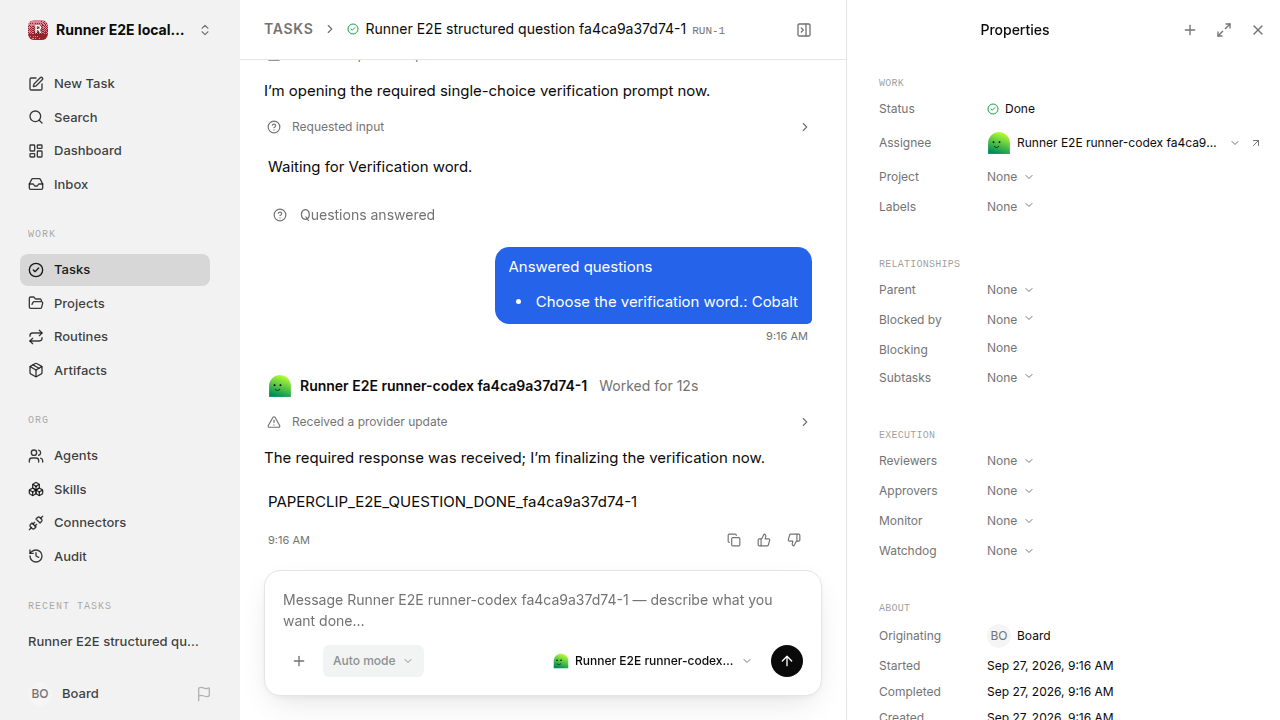The image size is (1280, 720).
Task: Select Tasks in the sidebar
Action: (115, 270)
